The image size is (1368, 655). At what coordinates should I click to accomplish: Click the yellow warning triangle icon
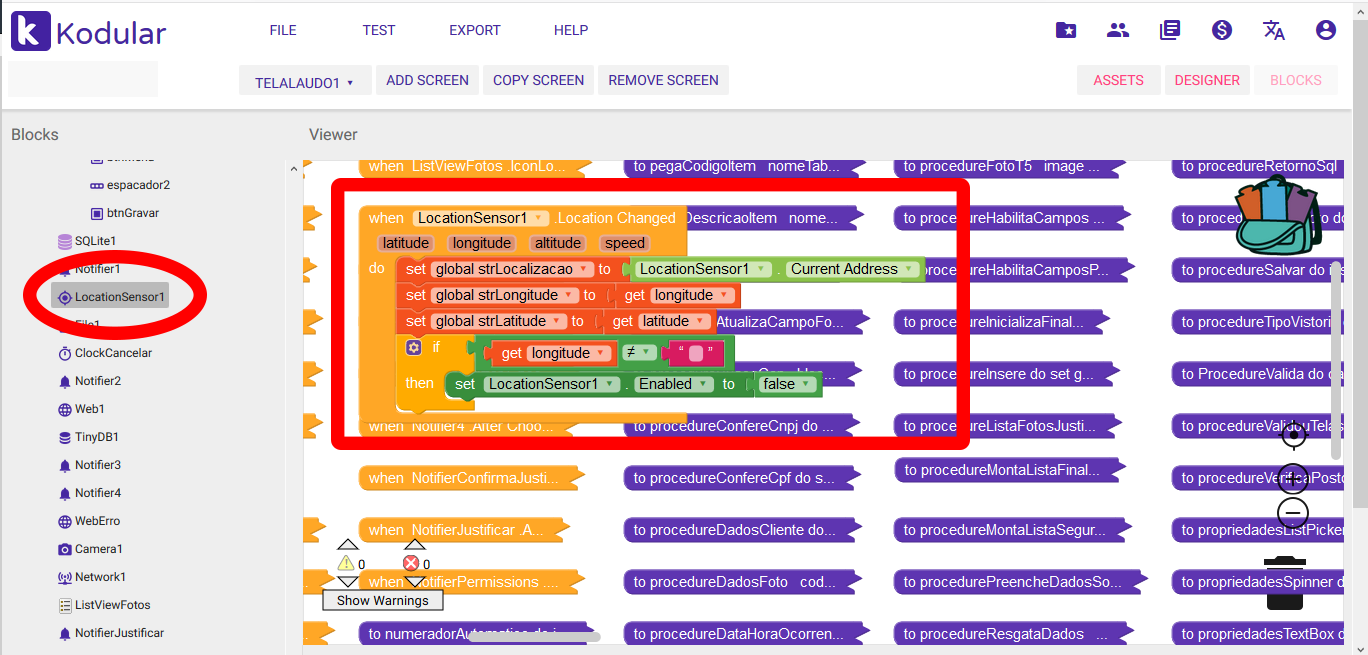click(x=347, y=563)
